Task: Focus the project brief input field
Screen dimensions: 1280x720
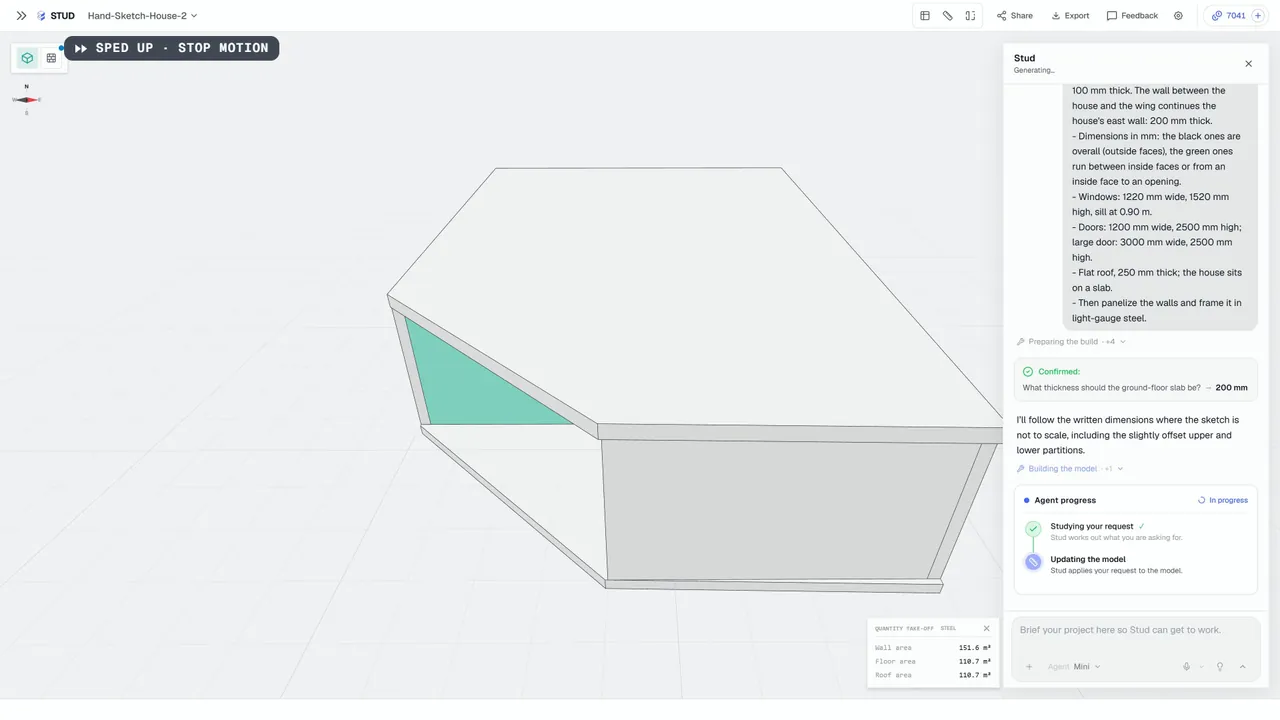Action: click(x=1136, y=630)
